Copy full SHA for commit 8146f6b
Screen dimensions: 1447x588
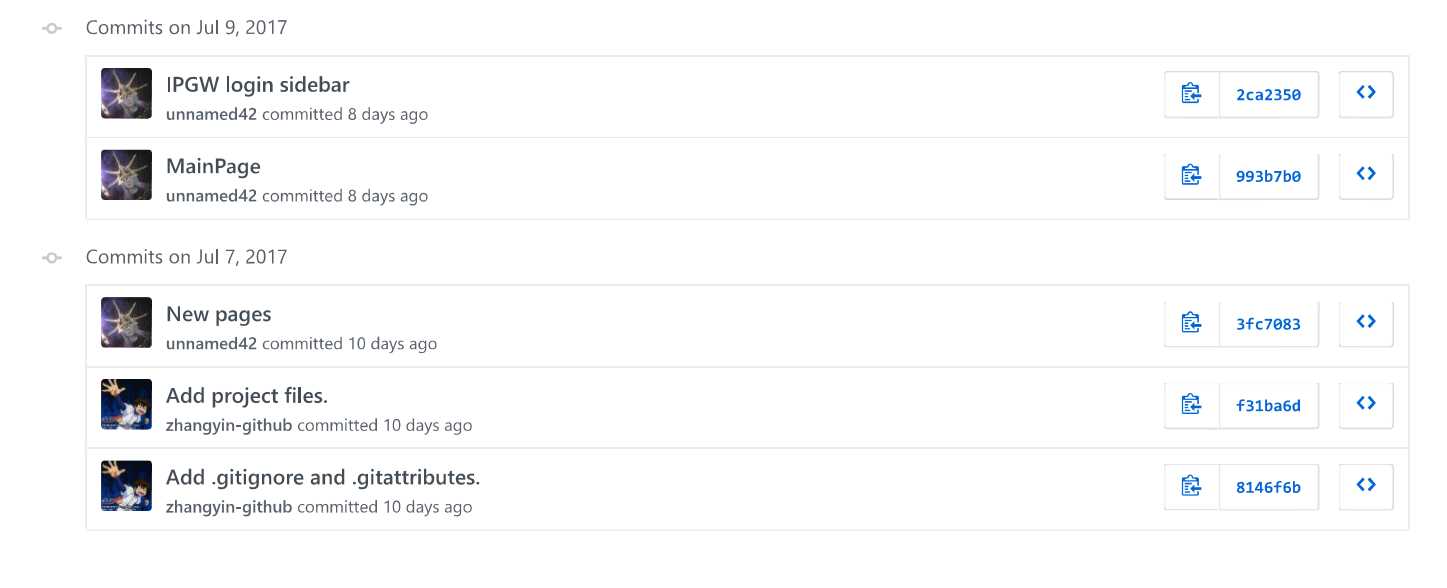pyautogui.click(x=1191, y=487)
